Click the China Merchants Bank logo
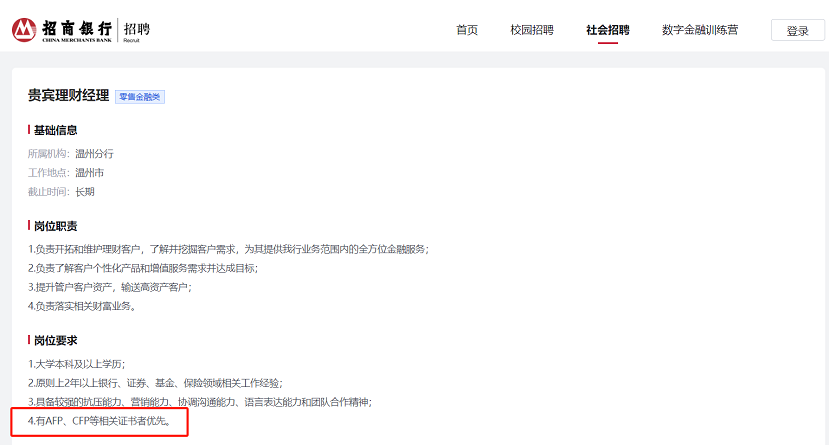 [62, 30]
